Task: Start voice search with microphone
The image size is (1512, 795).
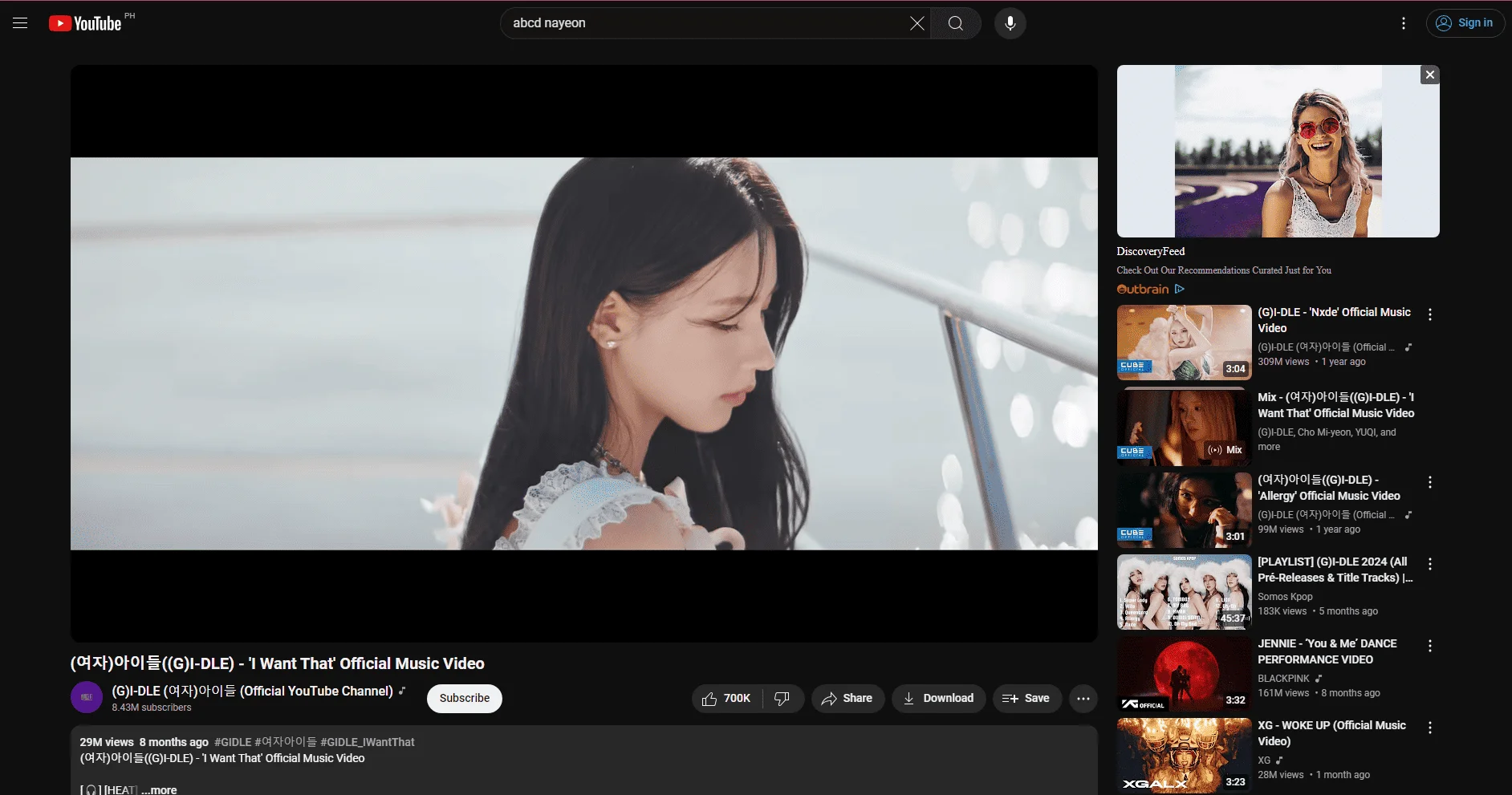Action: pos(1010,23)
